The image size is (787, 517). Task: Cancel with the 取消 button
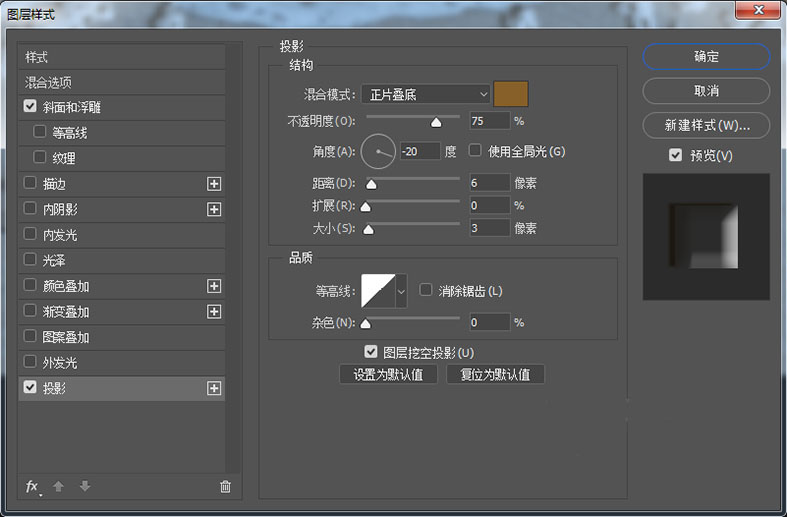click(x=706, y=91)
